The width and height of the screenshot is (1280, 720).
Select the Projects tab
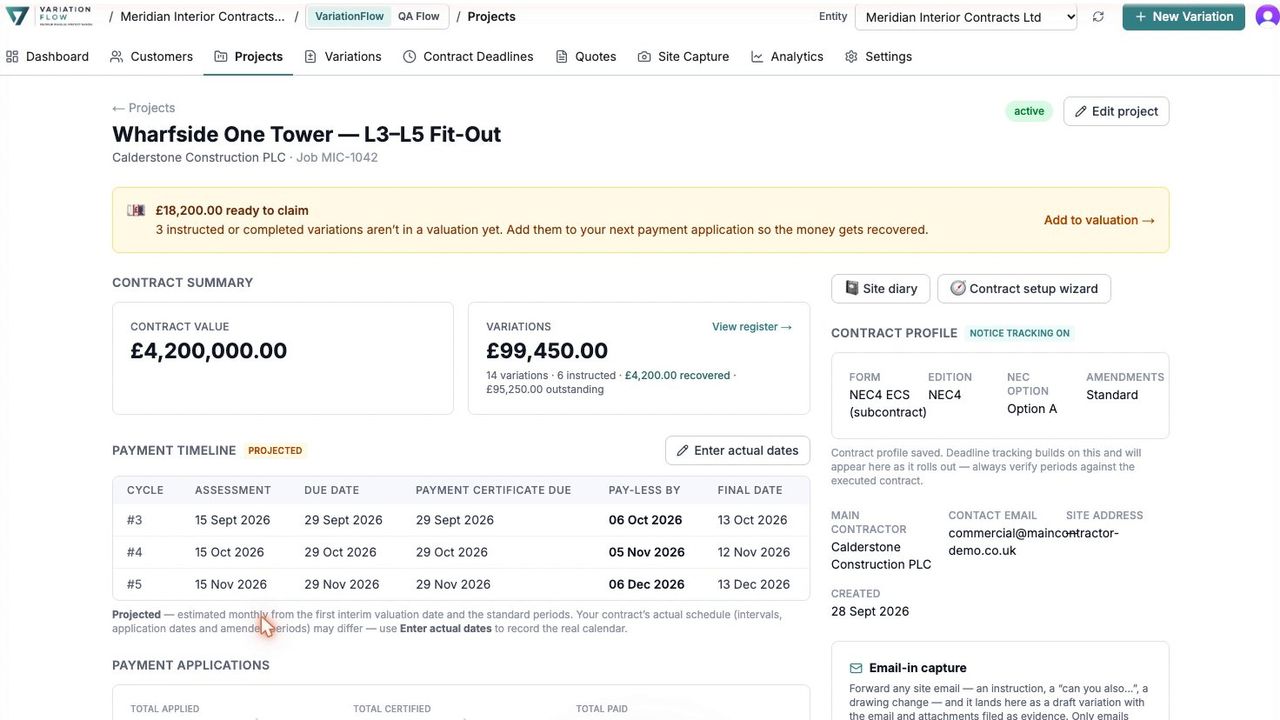tap(248, 57)
